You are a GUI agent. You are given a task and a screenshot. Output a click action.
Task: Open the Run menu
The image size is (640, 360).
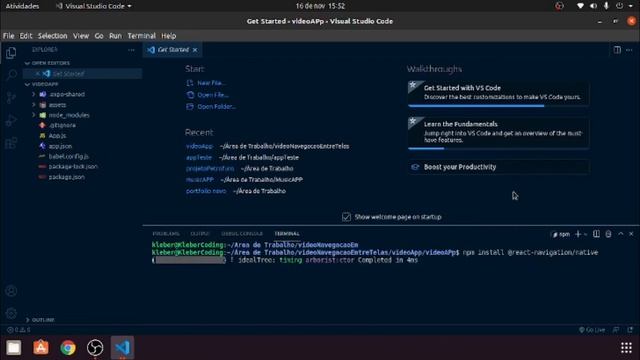115,36
